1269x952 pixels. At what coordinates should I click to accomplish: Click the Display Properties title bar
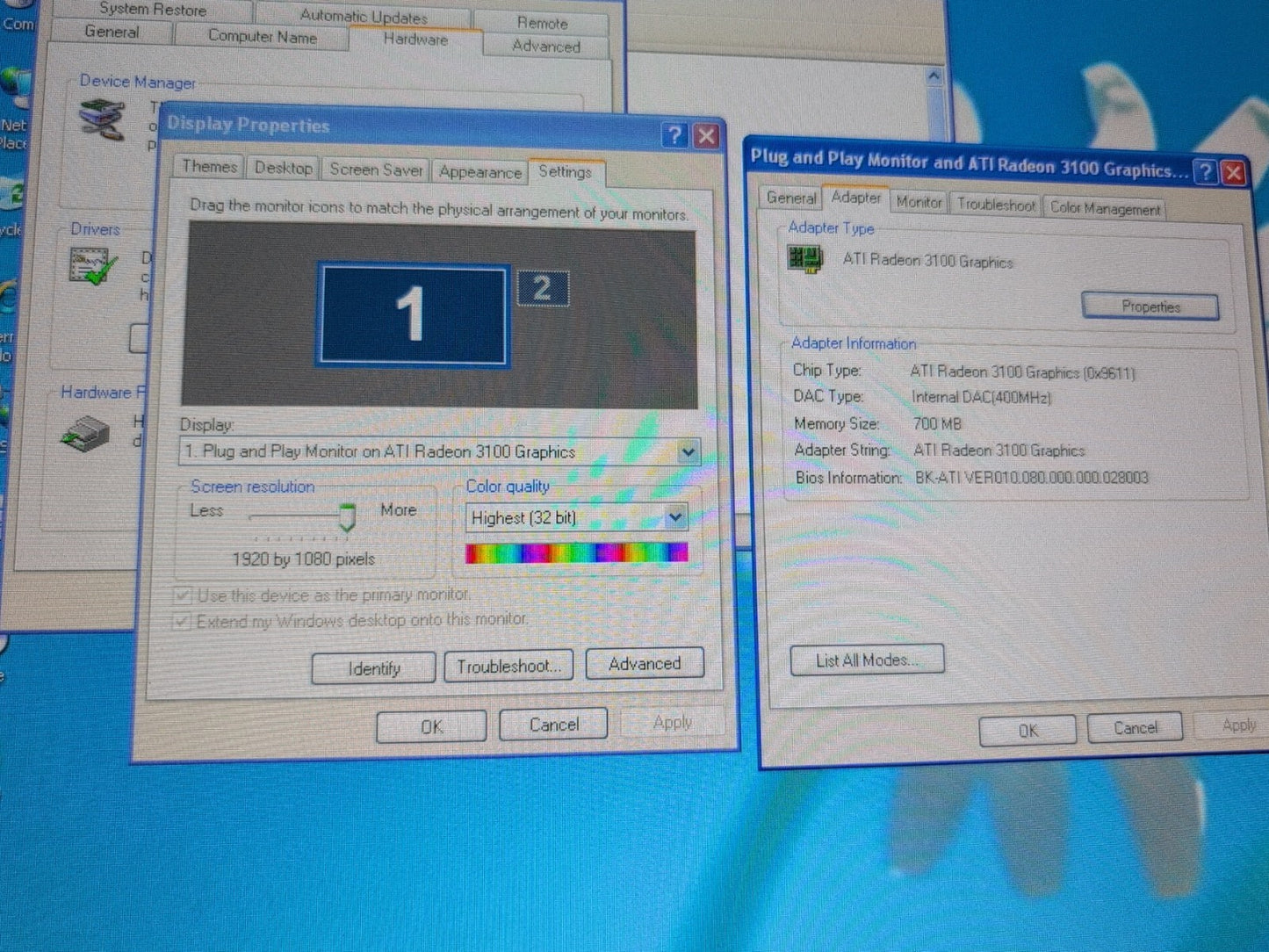411,126
